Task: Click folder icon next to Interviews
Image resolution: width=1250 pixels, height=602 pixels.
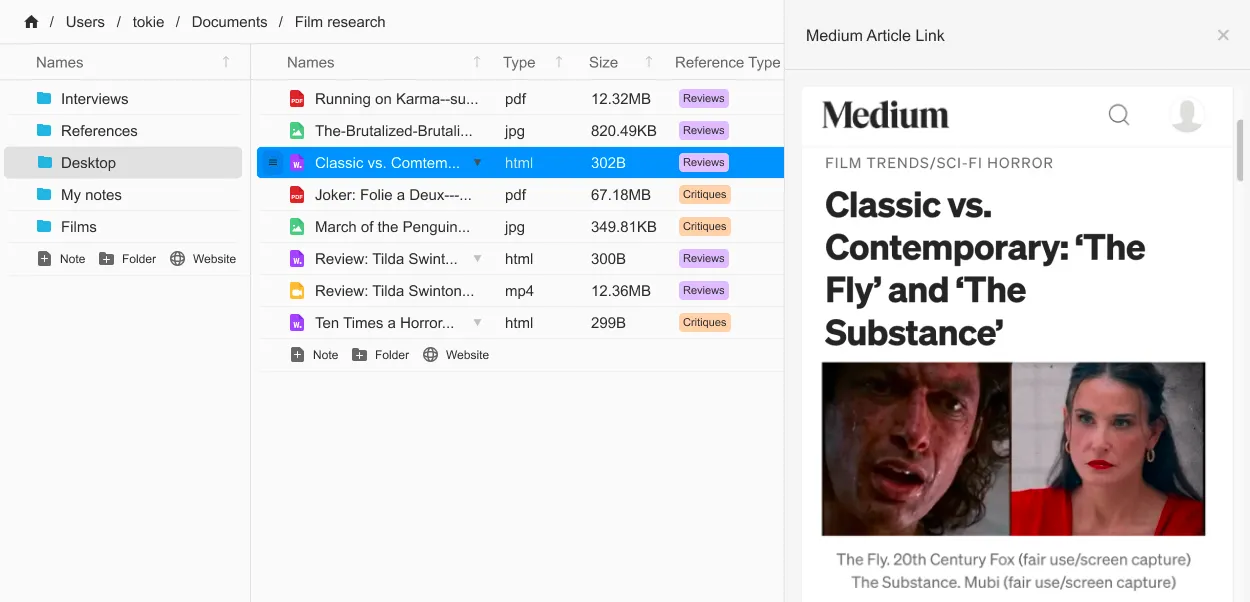Action: [44, 99]
